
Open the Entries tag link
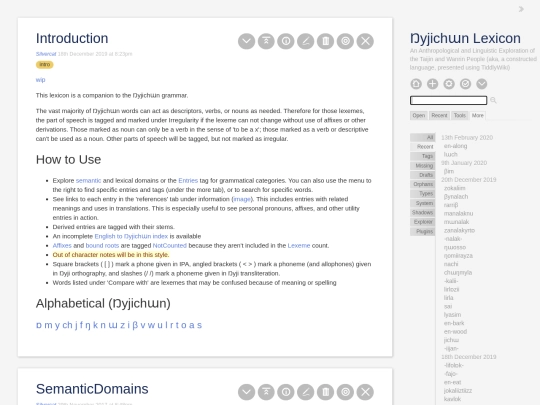(x=188, y=180)
